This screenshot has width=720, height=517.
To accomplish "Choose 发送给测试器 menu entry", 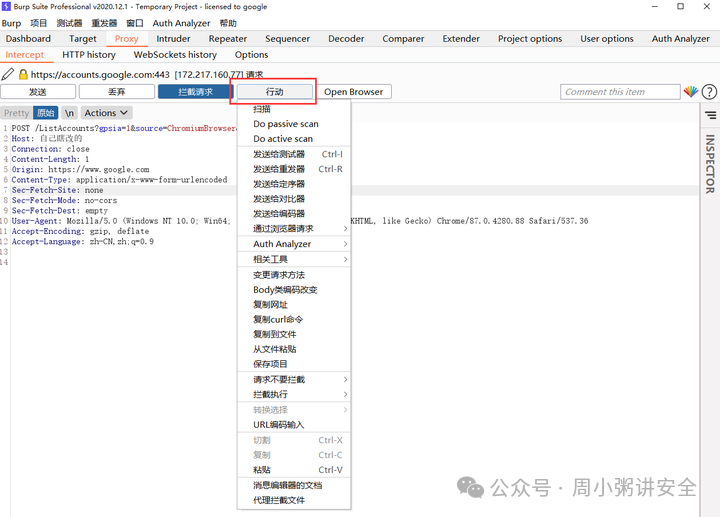I will coord(294,154).
